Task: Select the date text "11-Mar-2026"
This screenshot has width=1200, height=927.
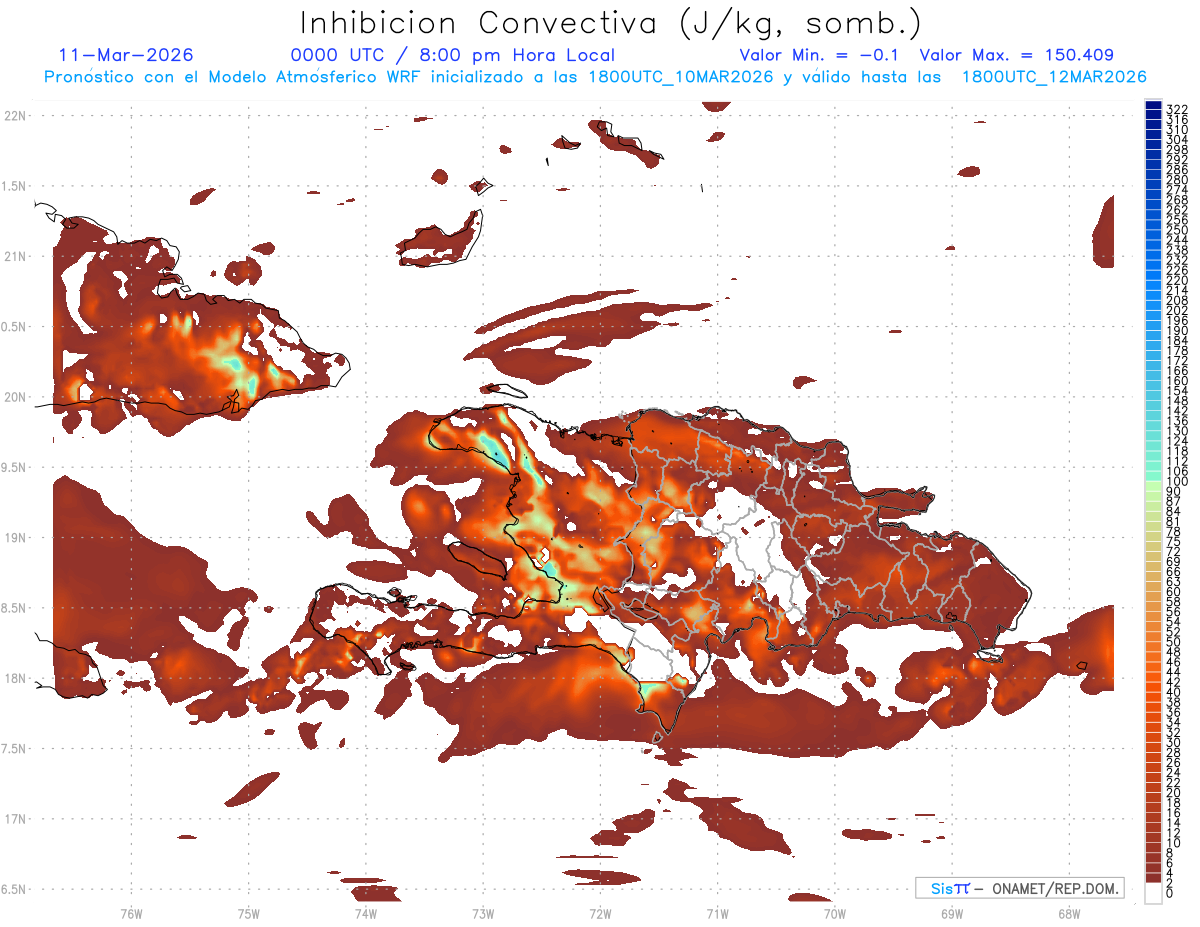Action: pyautogui.click(x=126, y=55)
